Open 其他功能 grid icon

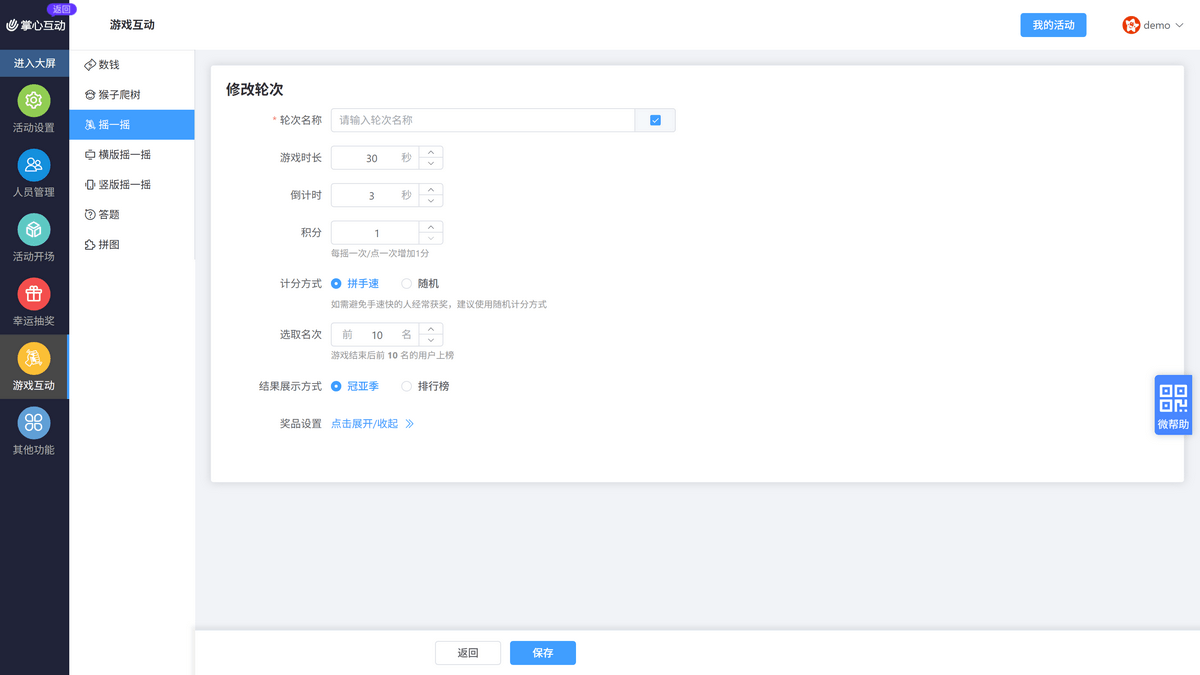(x=34, y=422)
